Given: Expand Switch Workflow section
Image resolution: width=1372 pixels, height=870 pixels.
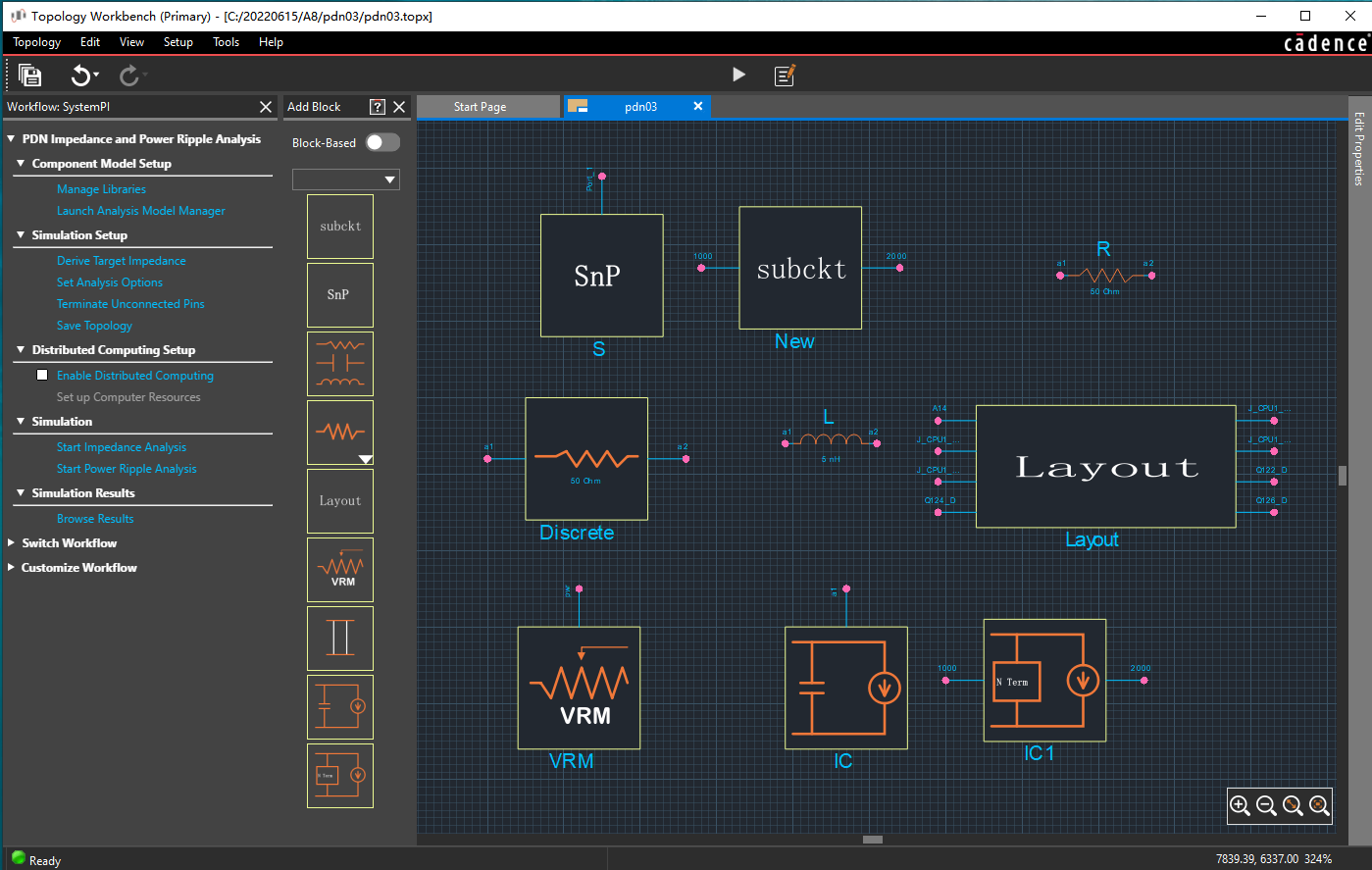Looking at the screenshot, I should [12, 542].
